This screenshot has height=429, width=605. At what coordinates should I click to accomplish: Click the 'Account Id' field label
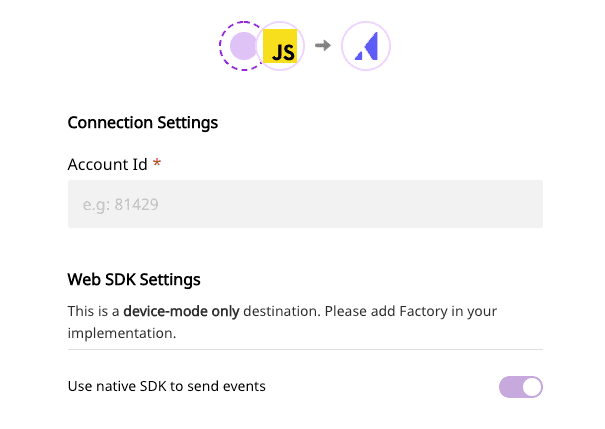[107, 164]
